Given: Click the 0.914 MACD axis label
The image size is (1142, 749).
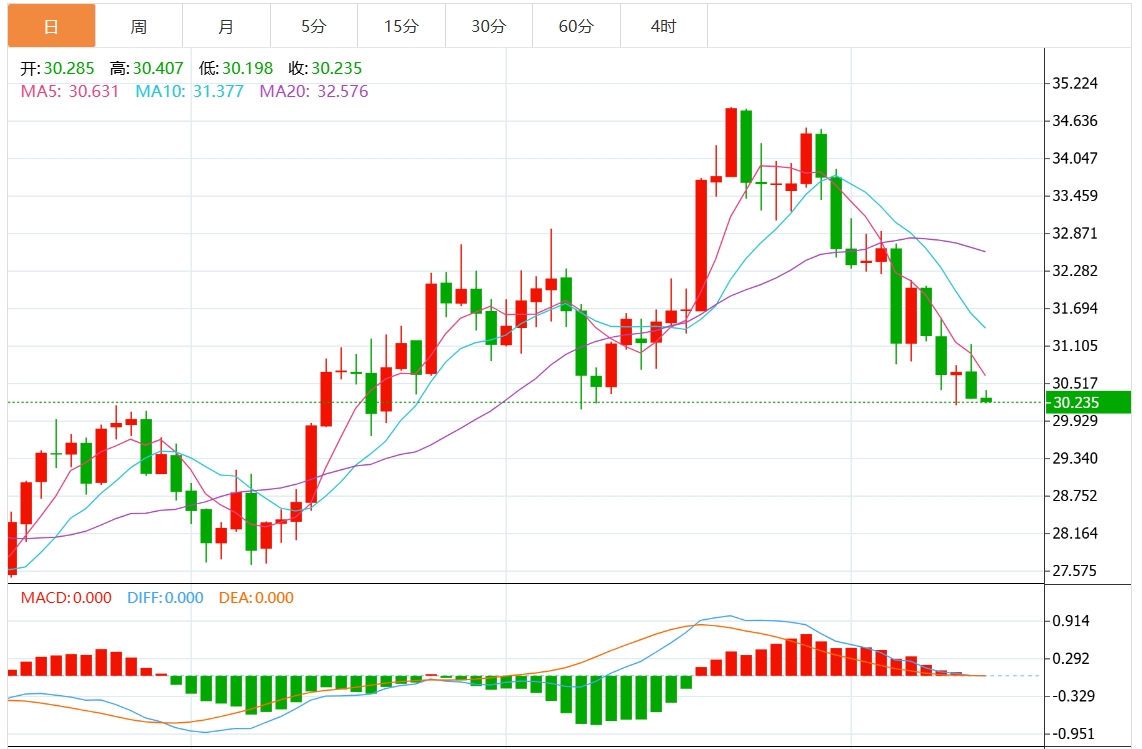Looking at the screenshot, I should [1071, 621].
